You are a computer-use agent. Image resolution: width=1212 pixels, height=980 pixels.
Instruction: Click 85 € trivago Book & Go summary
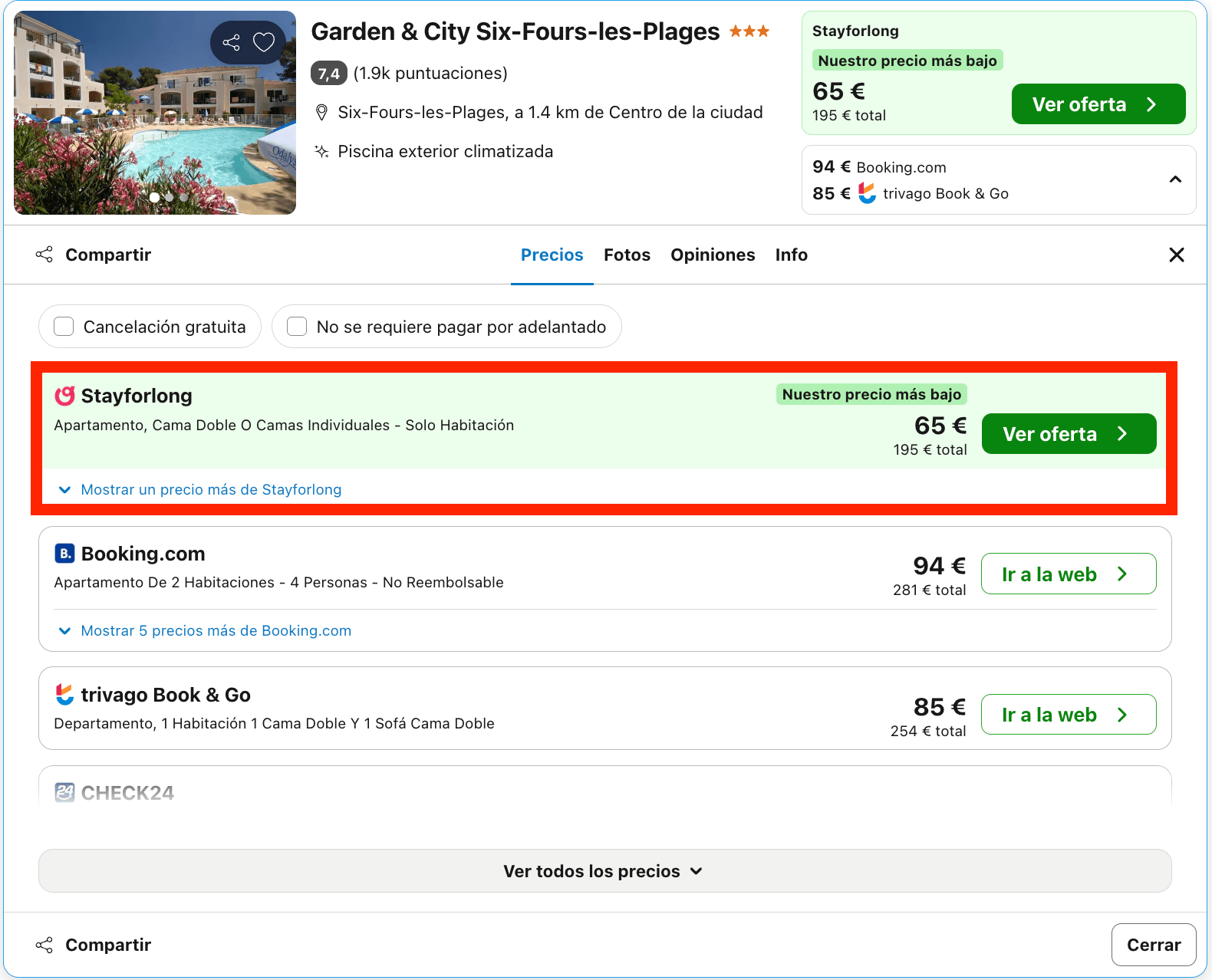[x=911, y=193]
